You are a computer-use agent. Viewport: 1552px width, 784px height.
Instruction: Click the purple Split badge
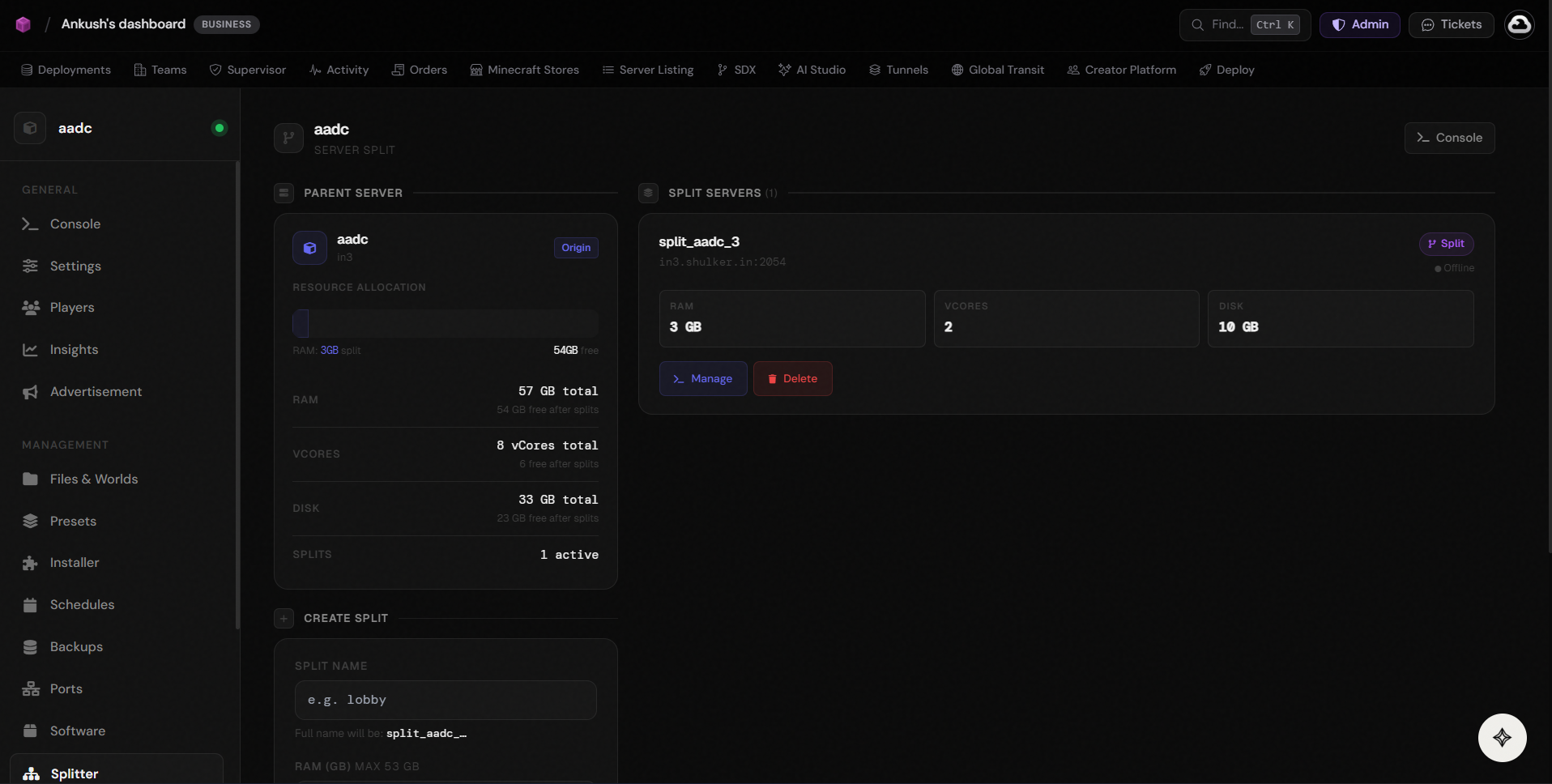click(x=1447, y=244)
